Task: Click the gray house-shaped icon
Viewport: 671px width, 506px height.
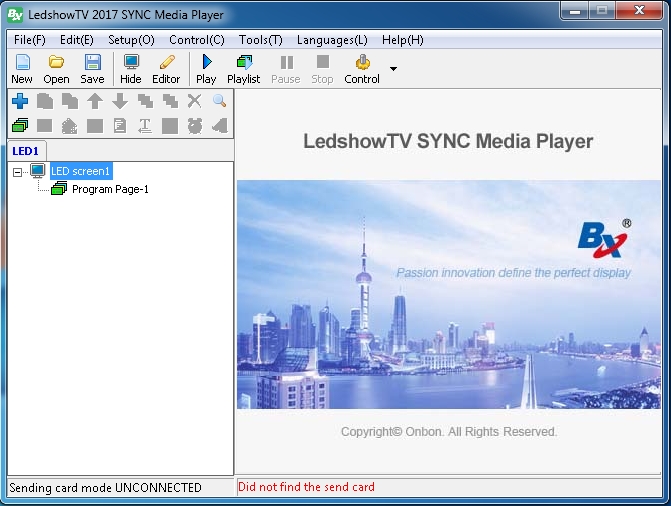Action: click(70, 126)
